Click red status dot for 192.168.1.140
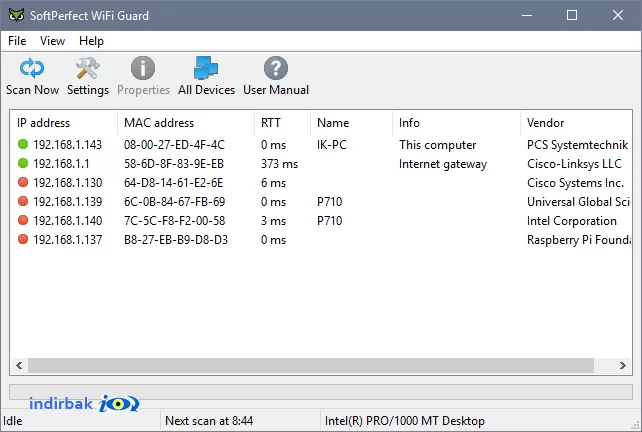 [23, 220]
